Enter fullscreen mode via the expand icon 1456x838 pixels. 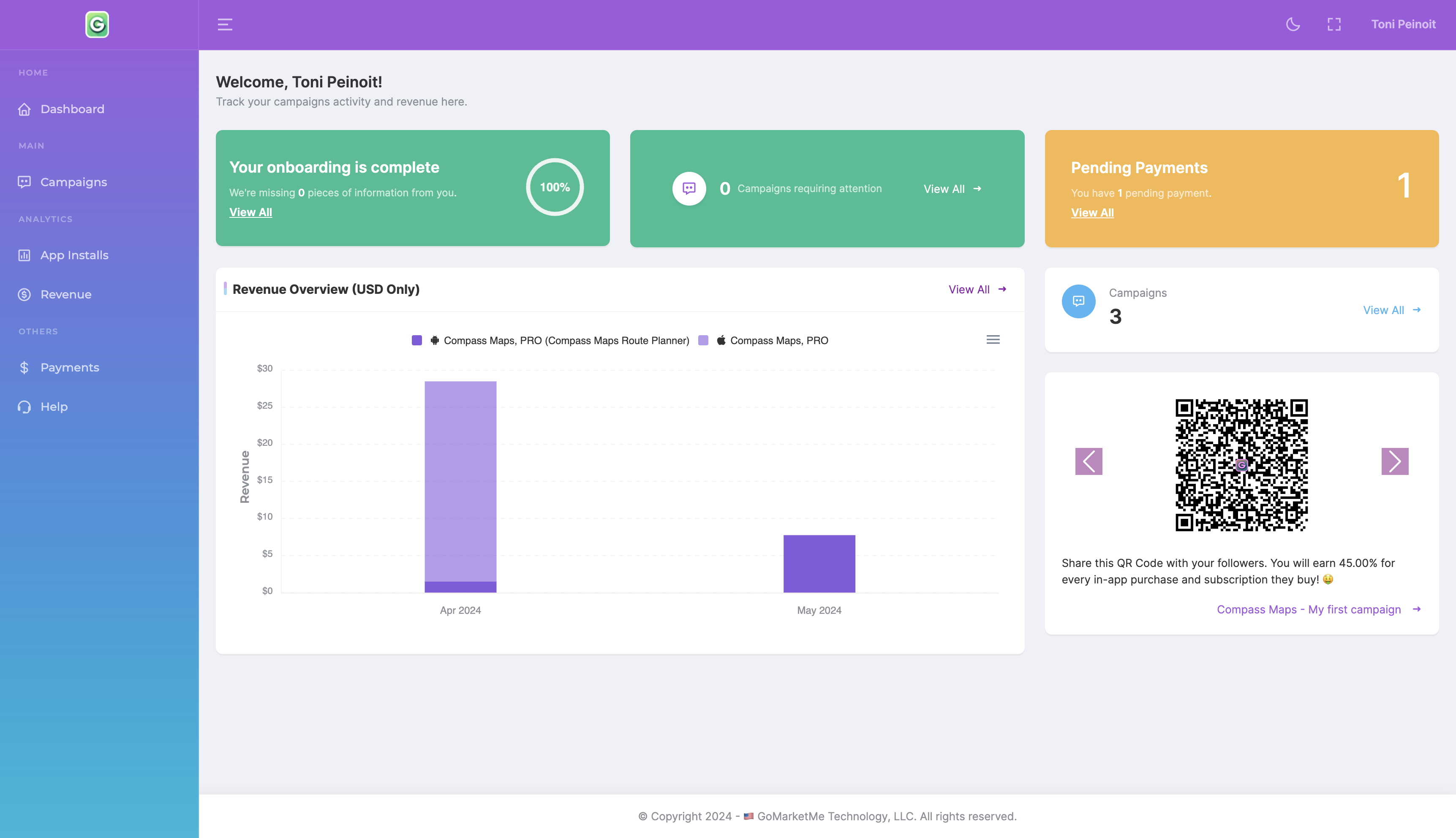[1334, 24]
